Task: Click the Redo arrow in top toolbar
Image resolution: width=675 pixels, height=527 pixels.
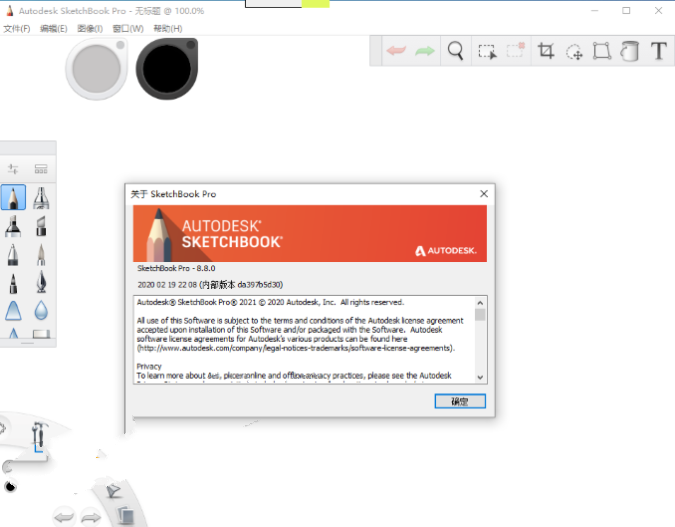Action: coord(425,51)
